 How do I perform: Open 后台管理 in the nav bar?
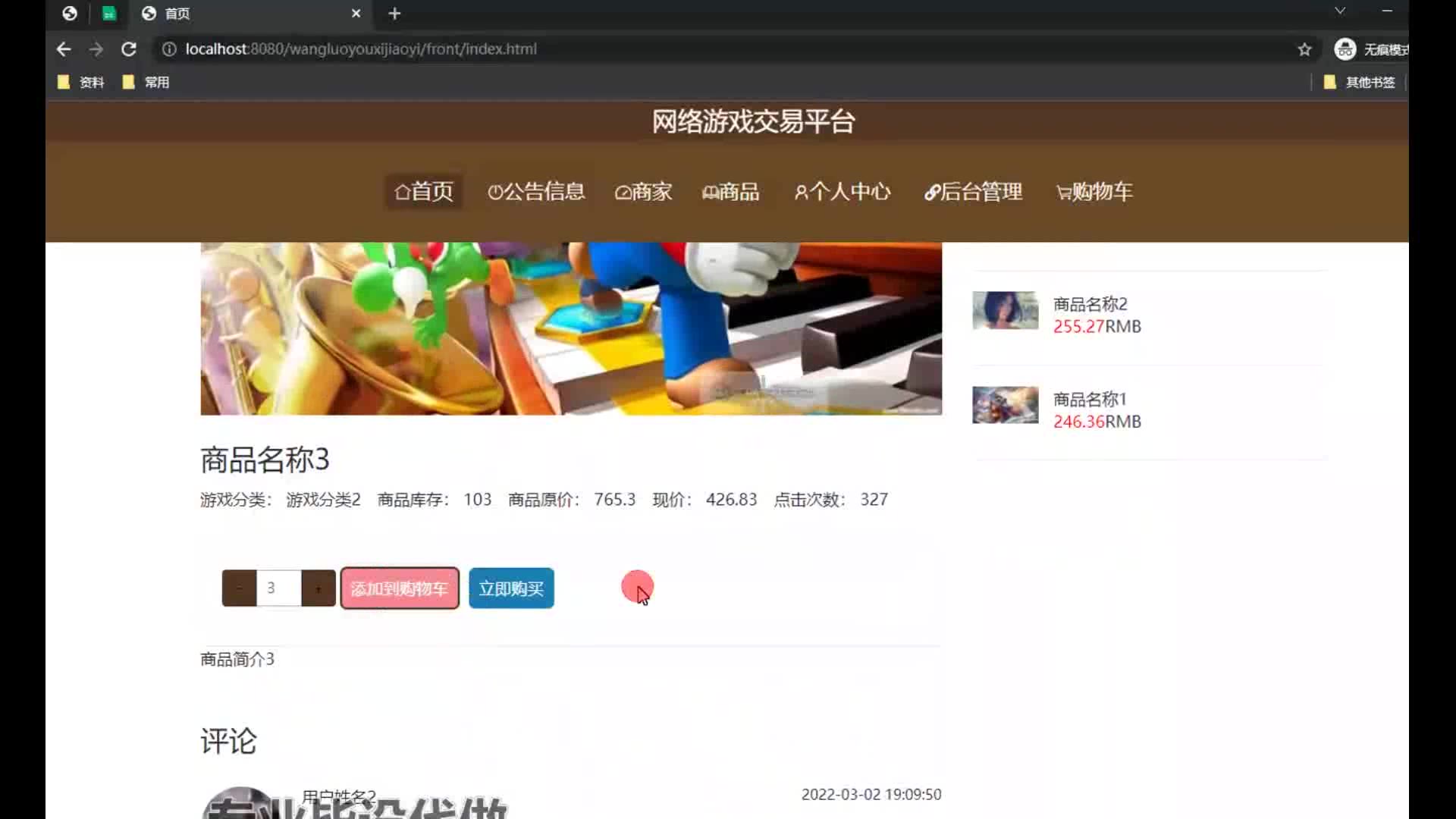tap(973, 192)
